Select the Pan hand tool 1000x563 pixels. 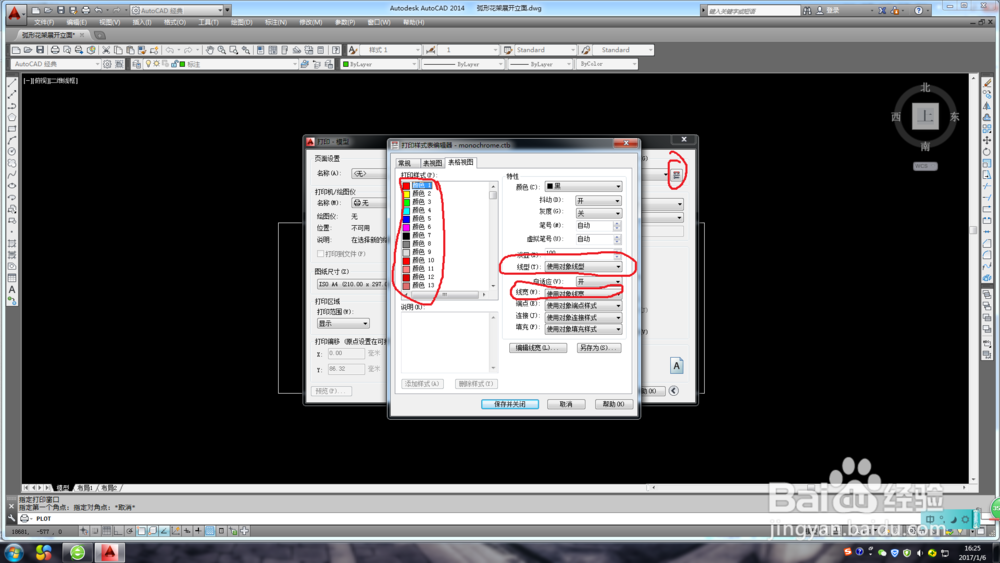(x=209, y=50)
